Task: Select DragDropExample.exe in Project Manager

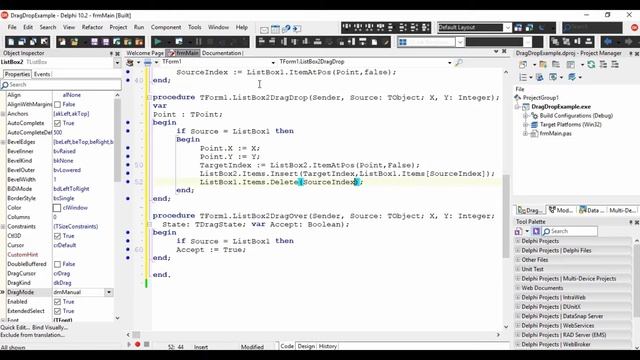Action: point(561,107)
